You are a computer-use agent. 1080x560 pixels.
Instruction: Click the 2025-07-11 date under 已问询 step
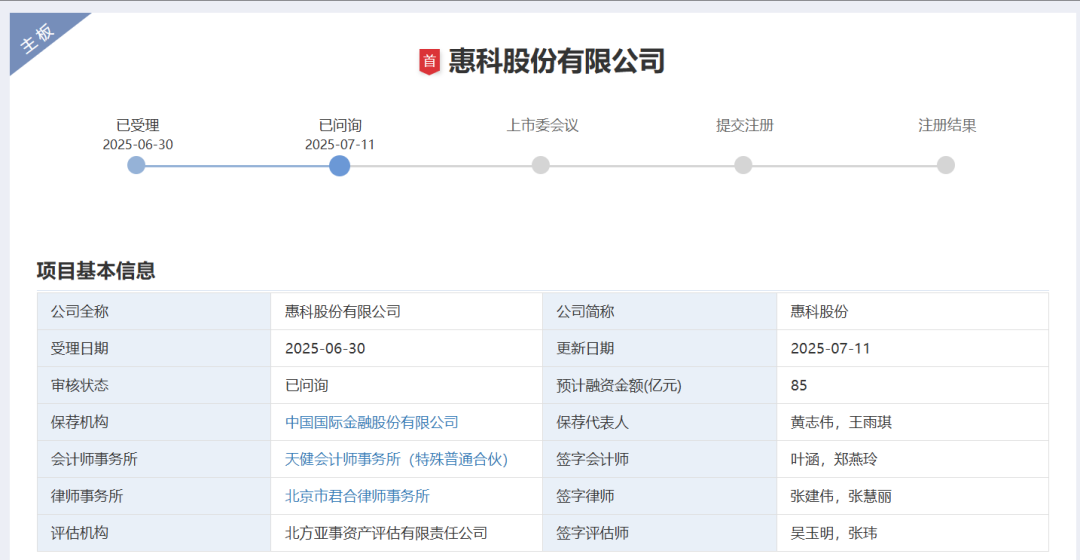click(x=340, y=145)
